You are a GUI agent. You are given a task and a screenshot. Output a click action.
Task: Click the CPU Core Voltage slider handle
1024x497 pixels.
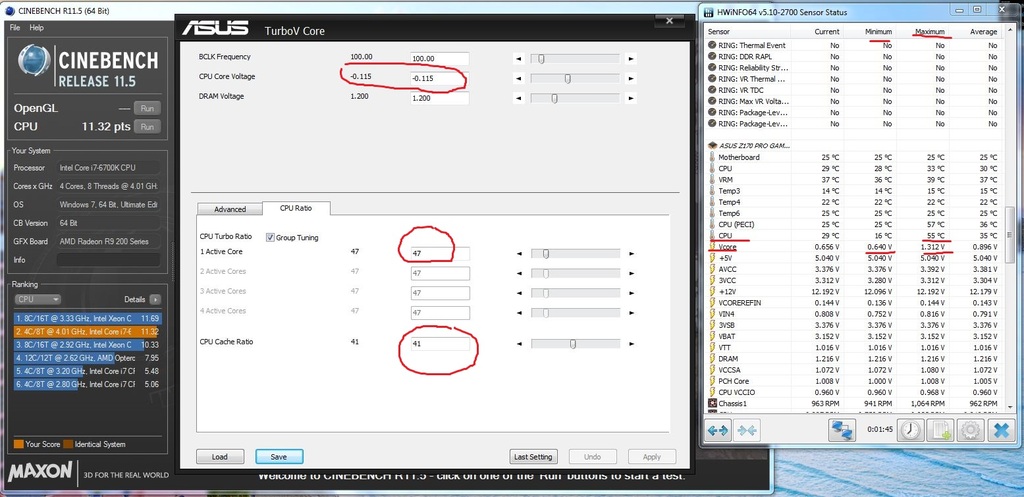click(x=568, y=79)
